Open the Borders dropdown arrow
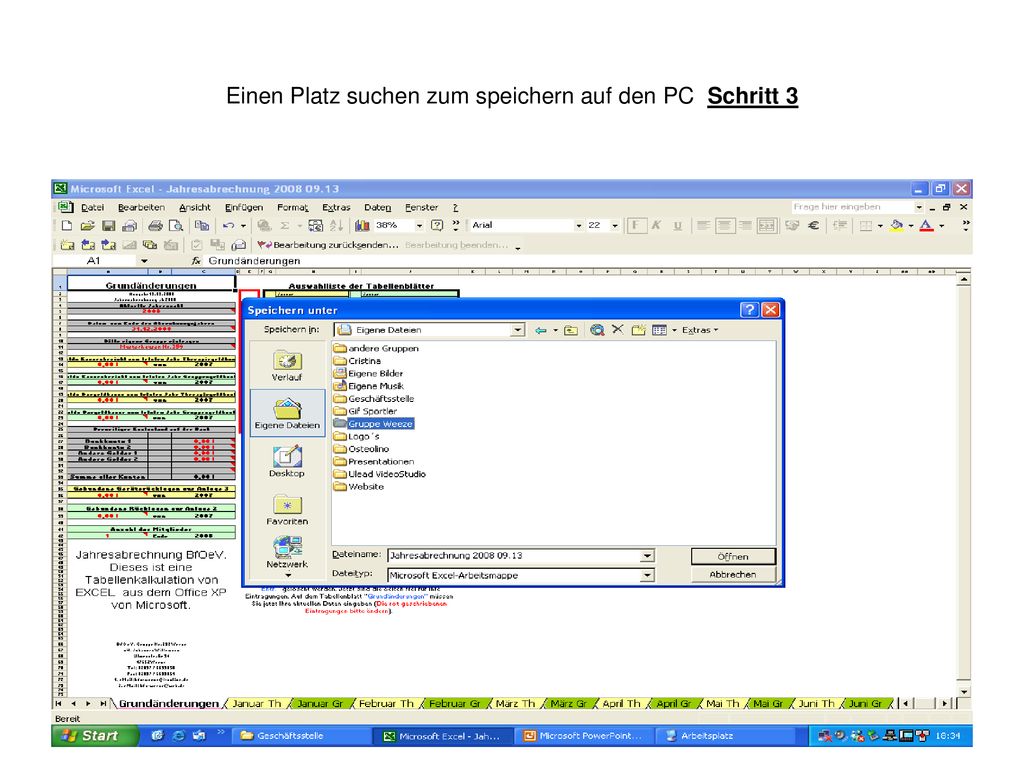The image size is (1024, 768). 880,226
